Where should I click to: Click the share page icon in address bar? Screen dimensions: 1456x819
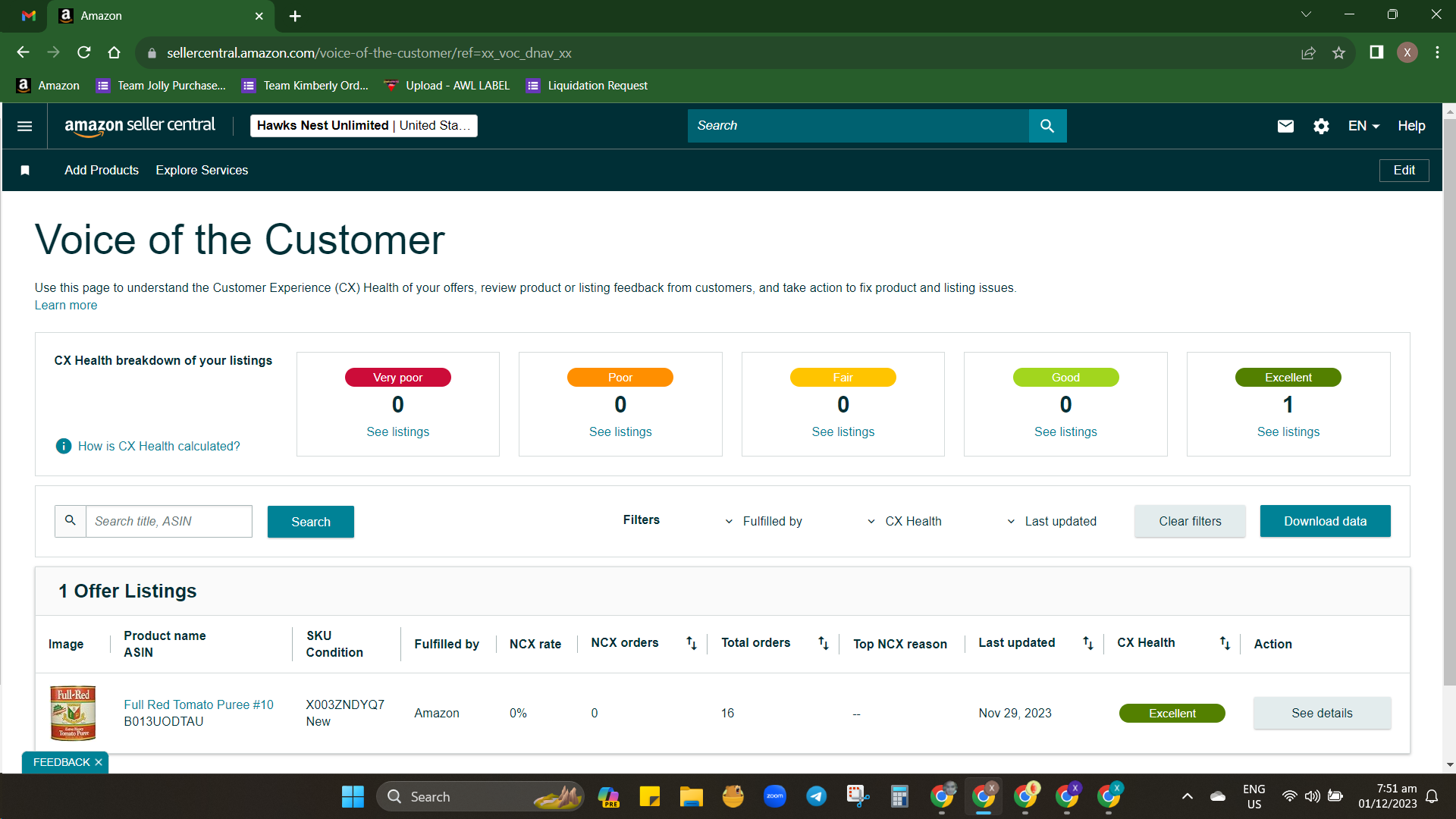coord(1308,53)
